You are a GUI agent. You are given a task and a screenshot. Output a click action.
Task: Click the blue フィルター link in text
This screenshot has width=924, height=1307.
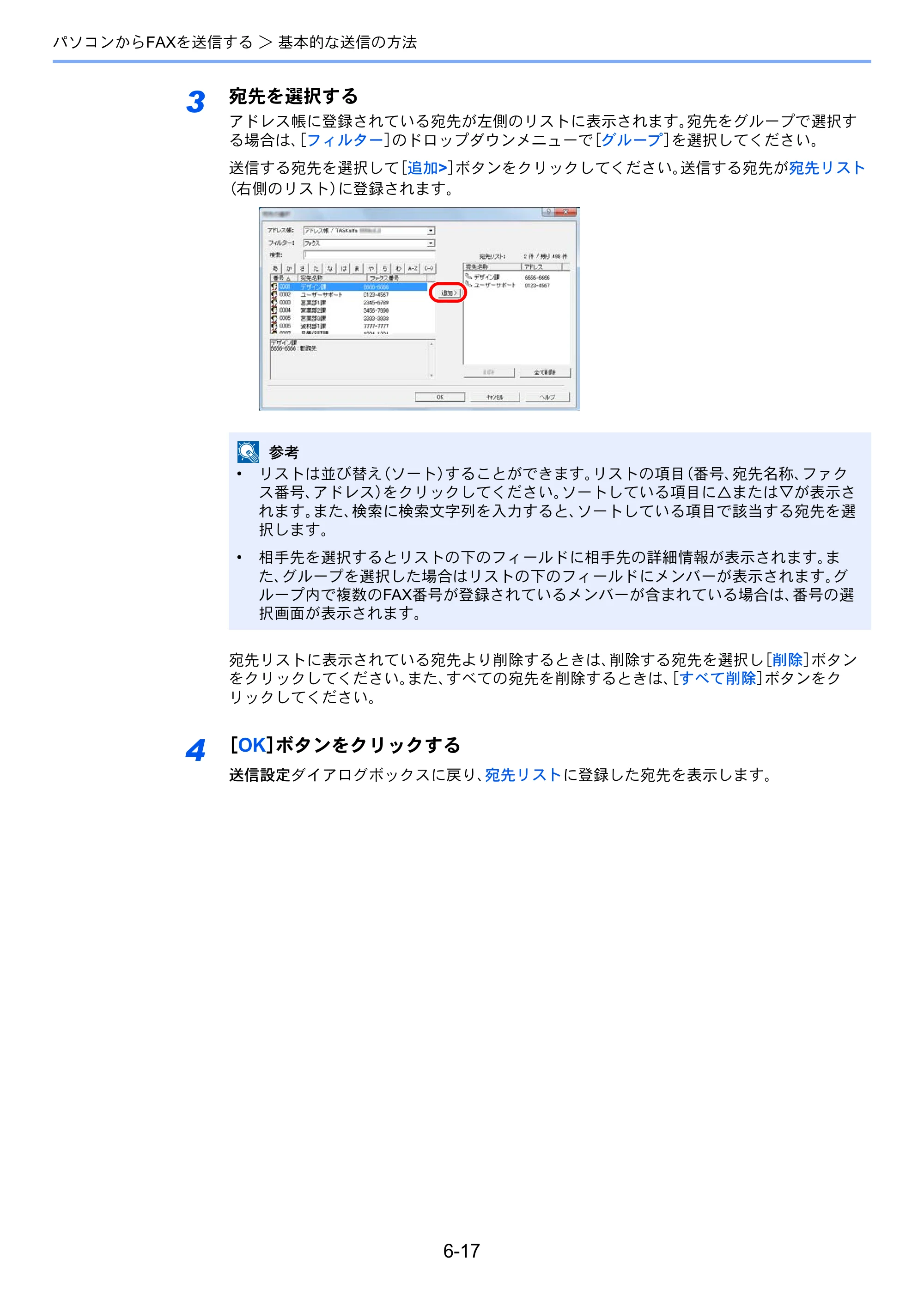click(x=345, y=140)
